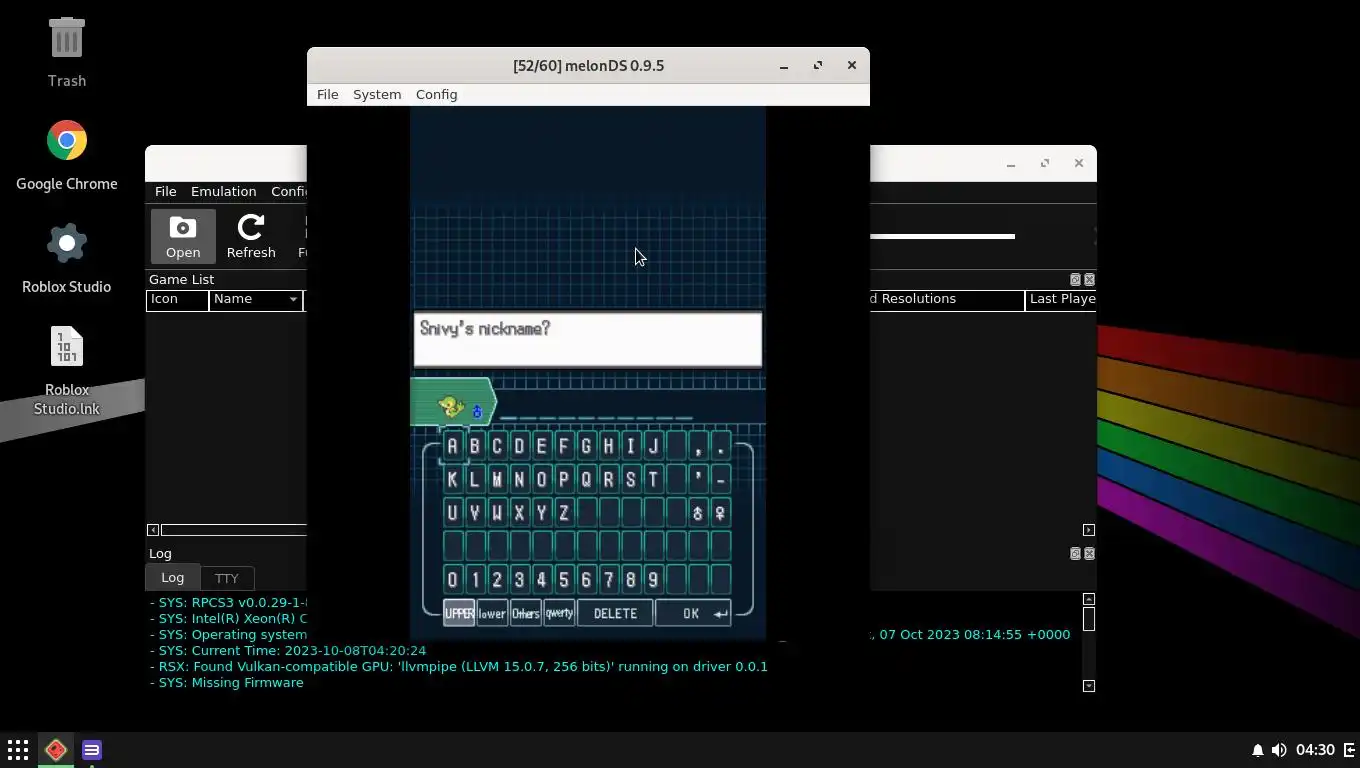Open melonDS Config menu

click(x=436, y=94)
